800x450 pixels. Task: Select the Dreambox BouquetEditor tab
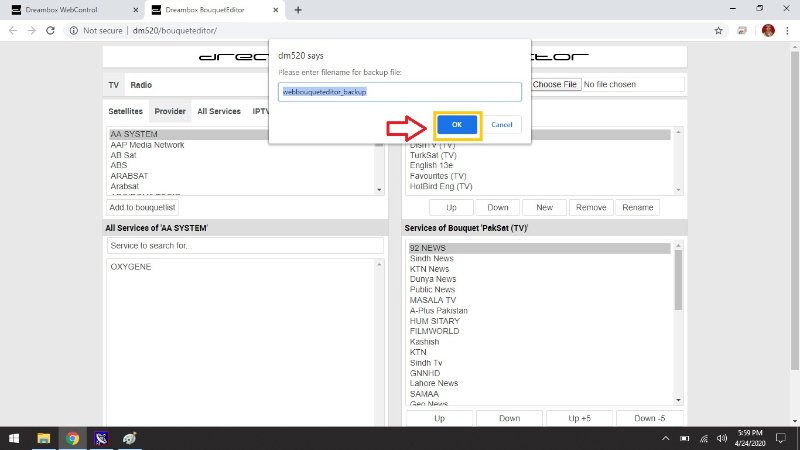(214, 10)
